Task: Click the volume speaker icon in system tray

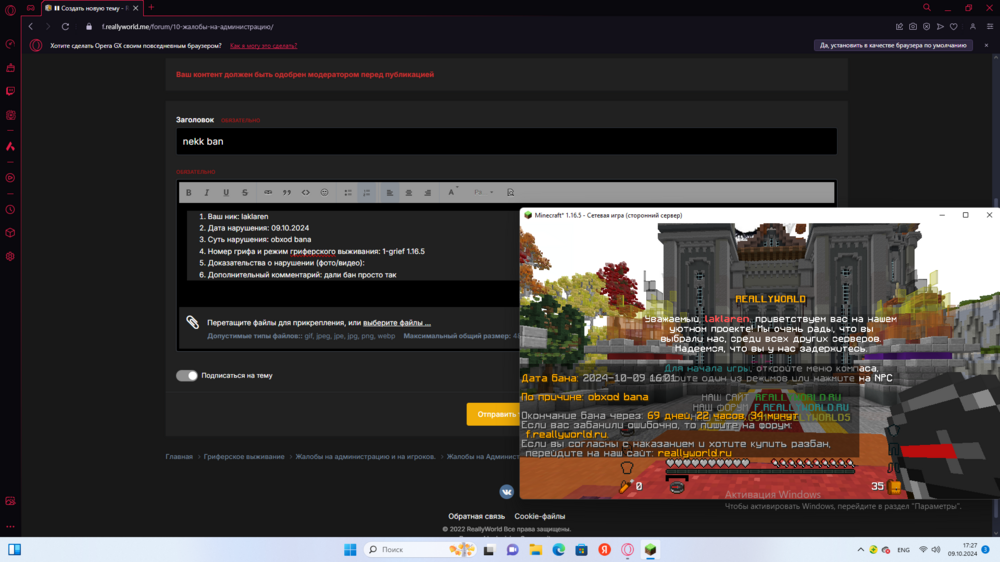Action: pos(936,550)
